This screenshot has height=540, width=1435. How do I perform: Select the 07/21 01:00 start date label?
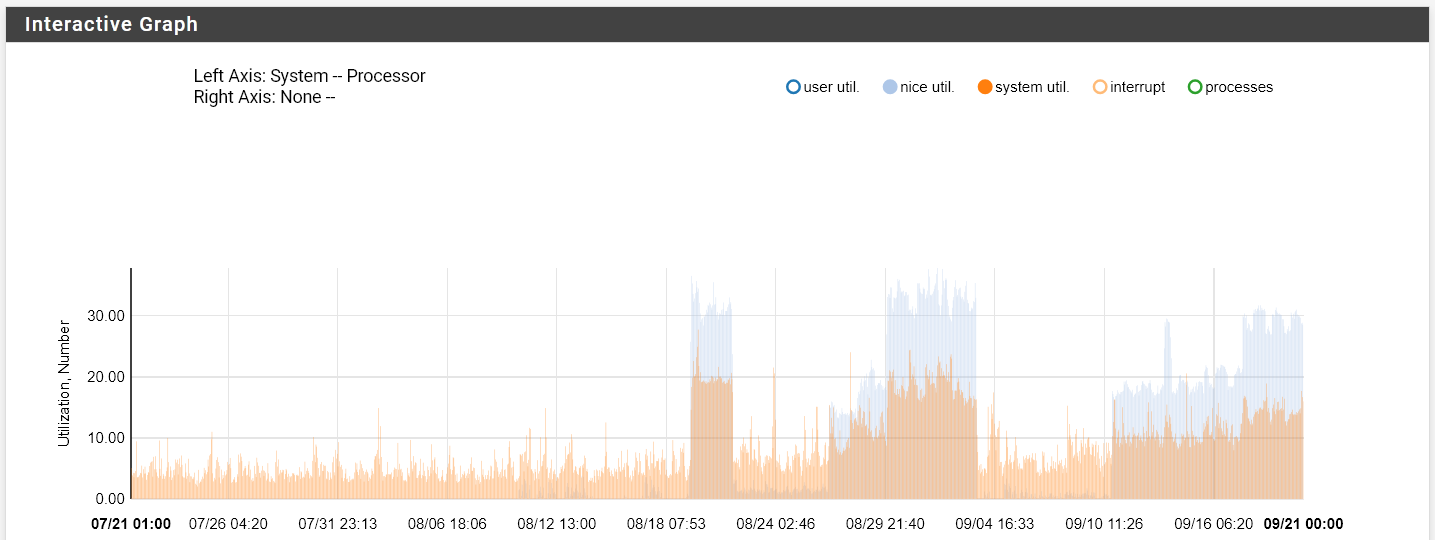click(131, 523)
